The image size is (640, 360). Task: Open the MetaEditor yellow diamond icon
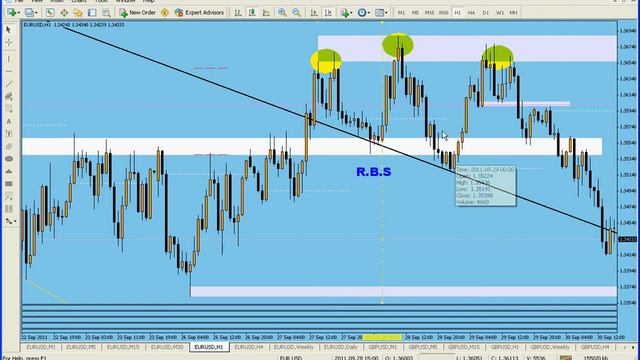tap(165, 13)
